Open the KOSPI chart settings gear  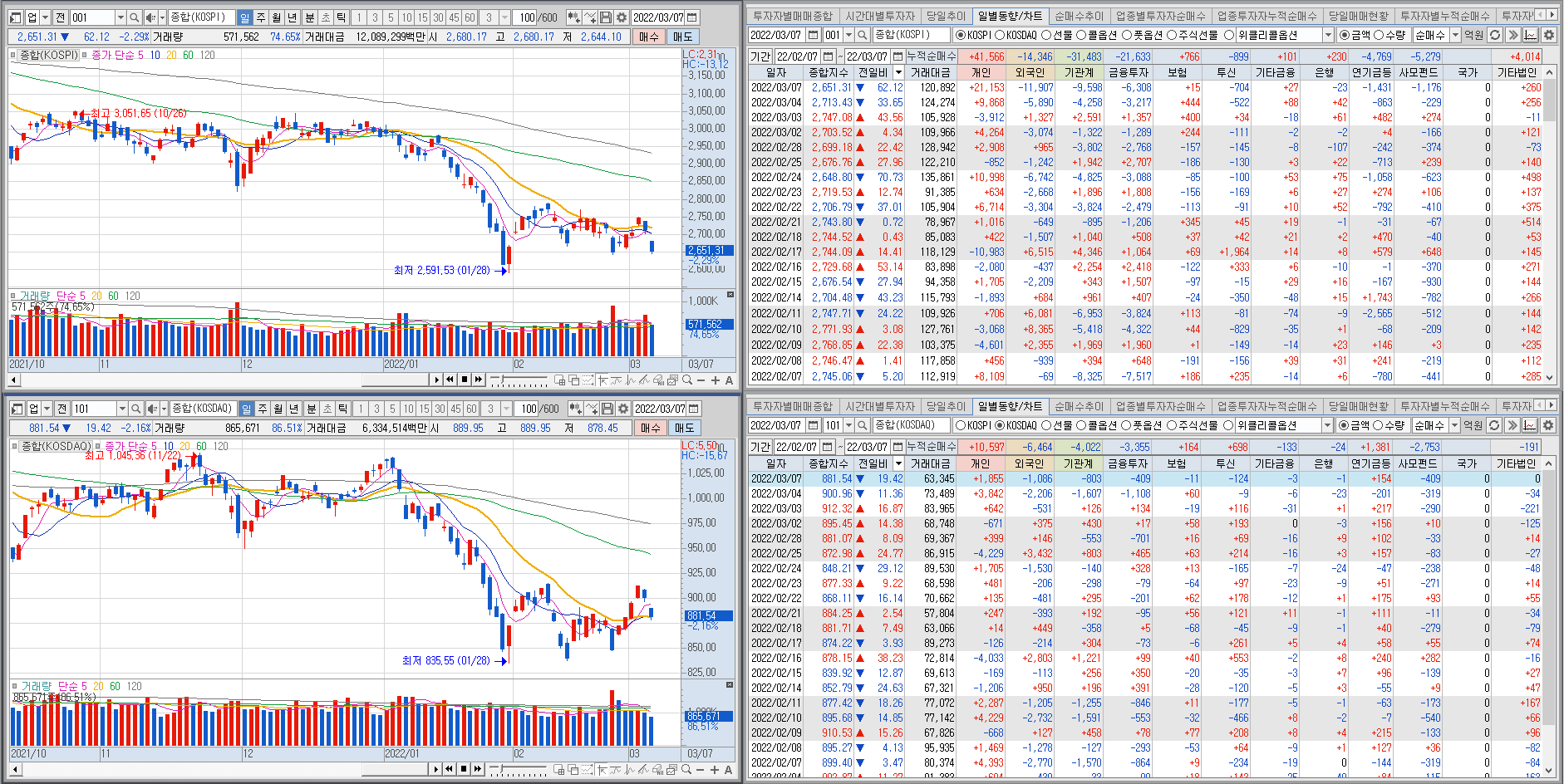tap(622, 17)
